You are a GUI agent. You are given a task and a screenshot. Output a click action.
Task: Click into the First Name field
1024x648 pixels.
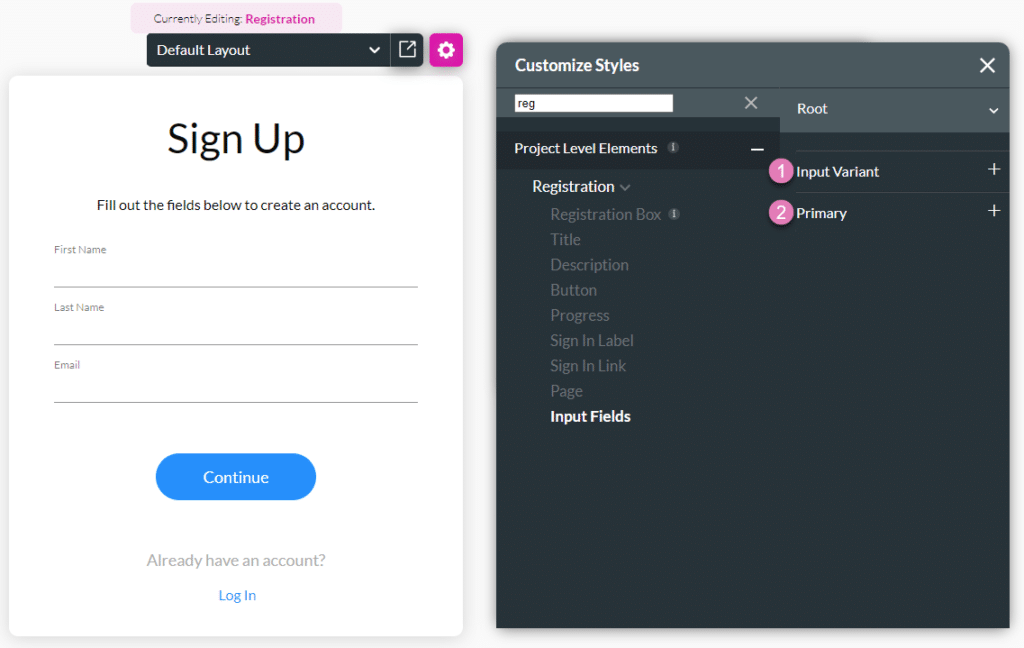click(x=236, y=273)
